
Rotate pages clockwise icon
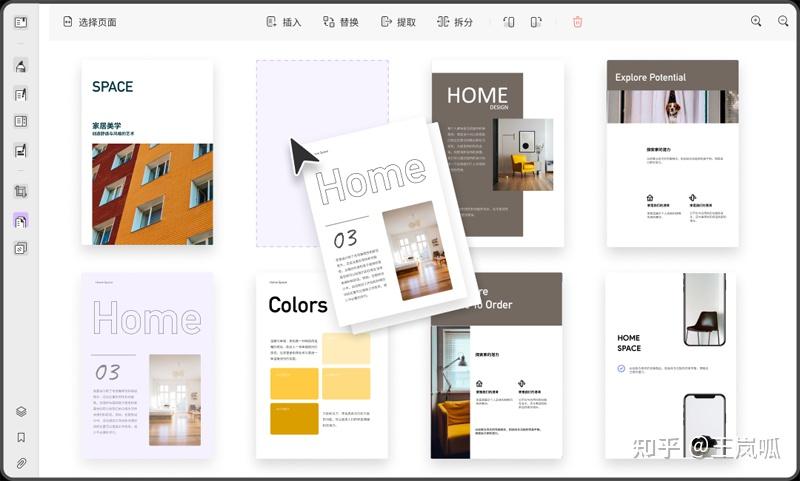point(536,22)
